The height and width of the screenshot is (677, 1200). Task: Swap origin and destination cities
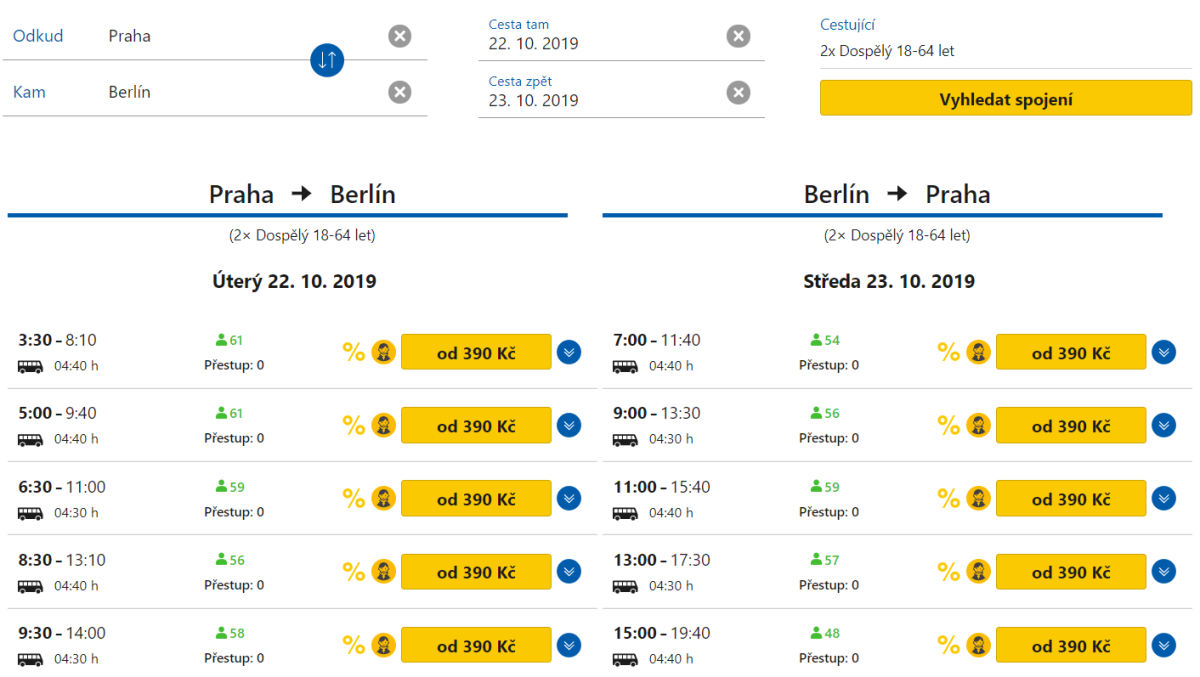coord(327,60)
